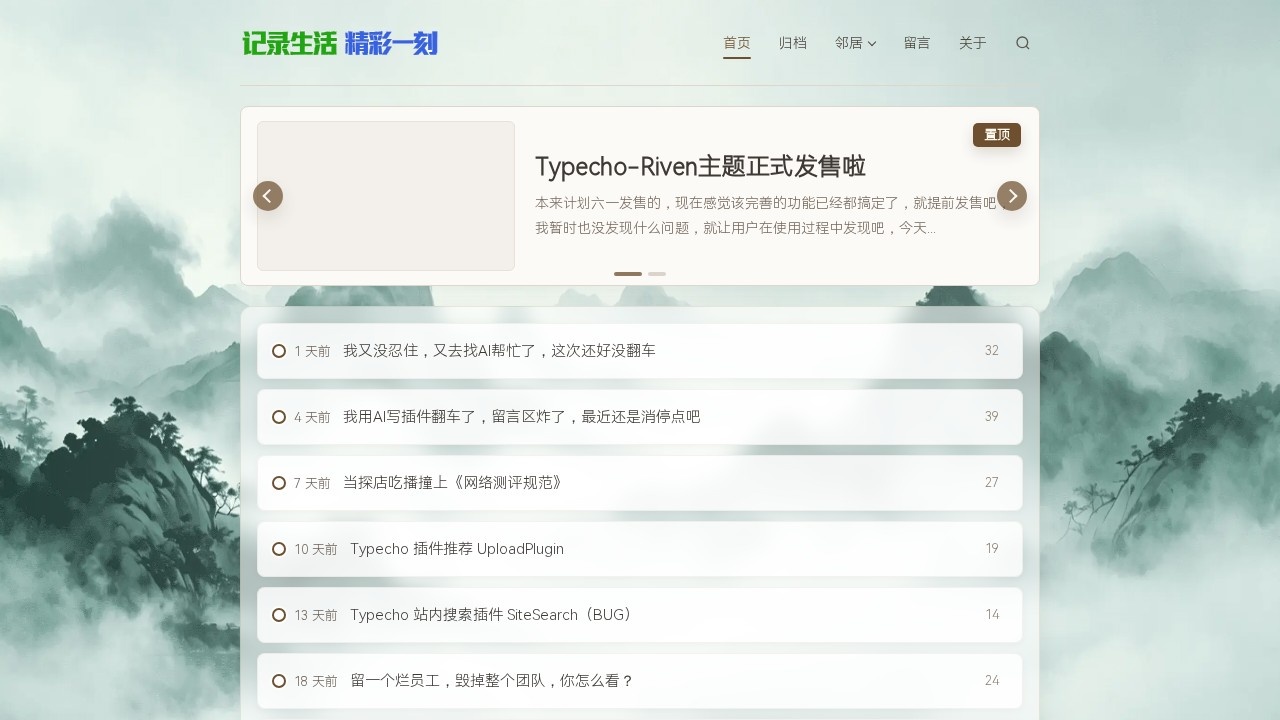Image resolution: width=1280 pixels, height=720 pixels.
Task: Click the featured post excerpt text
Action: point(768,215)
